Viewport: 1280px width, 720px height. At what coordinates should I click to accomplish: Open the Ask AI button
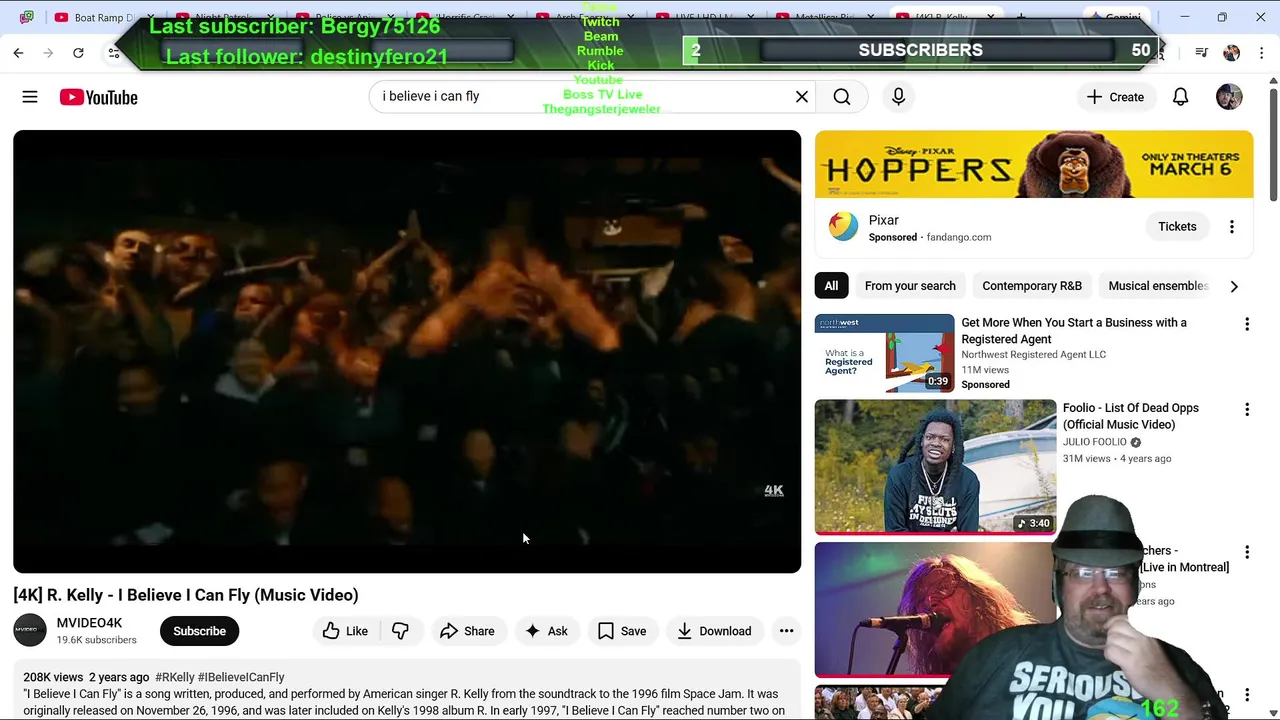click(546, 631)
